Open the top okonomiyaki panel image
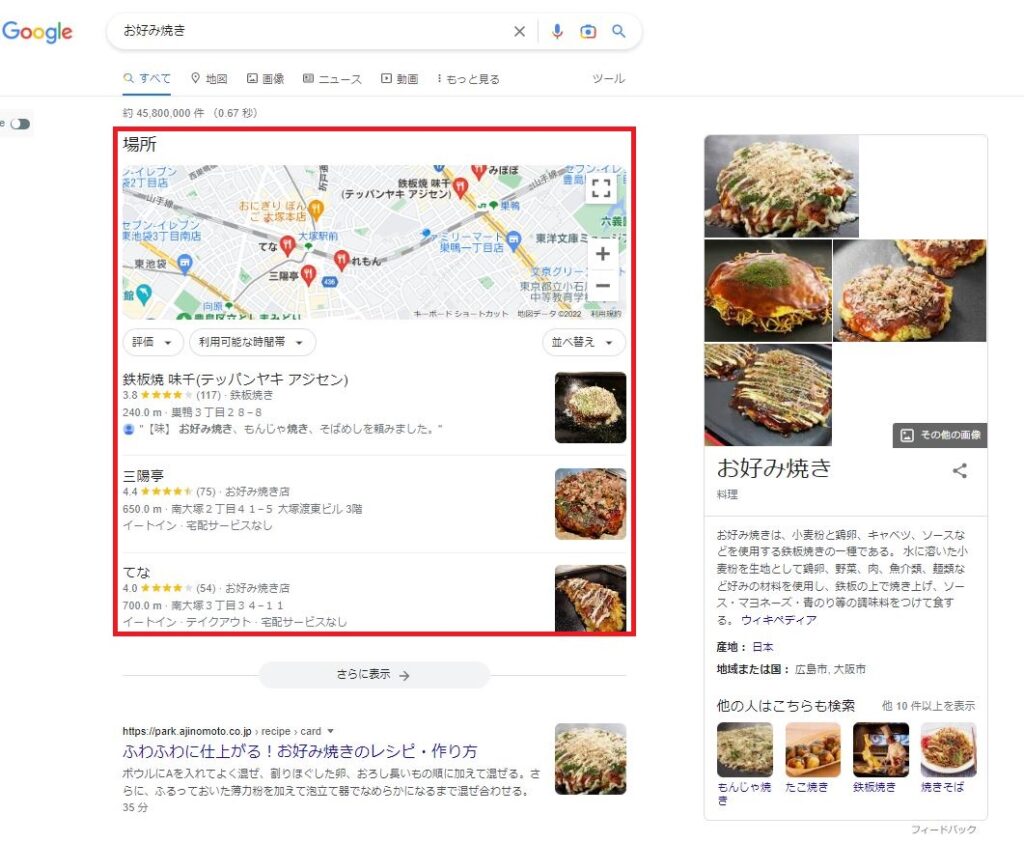Viewport: 1024px width, 843px height. click(781, 186)
